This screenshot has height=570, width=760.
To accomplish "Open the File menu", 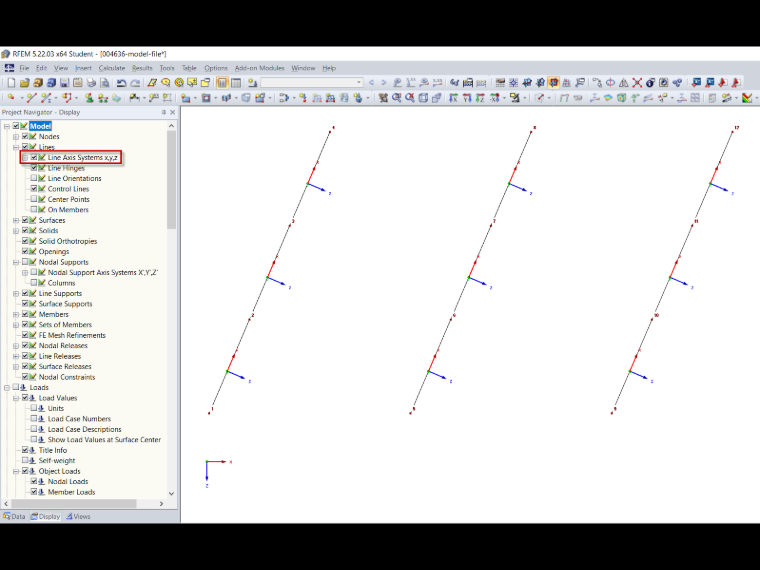I will [x=24, y=68].
